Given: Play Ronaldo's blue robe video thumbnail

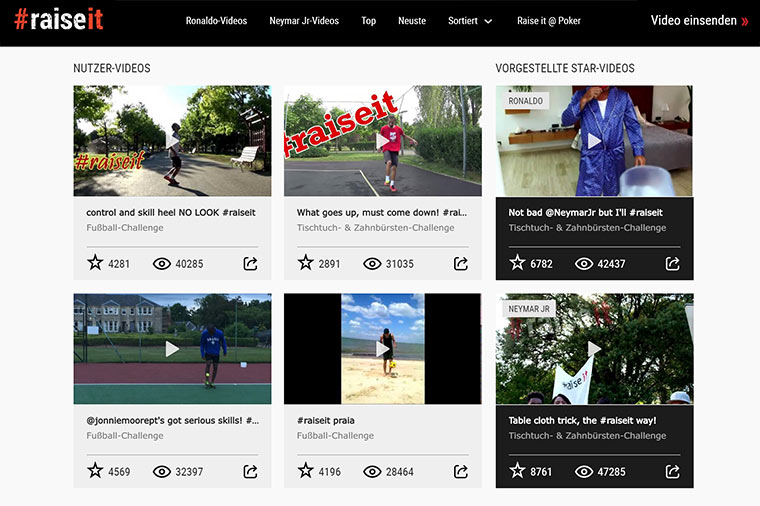Looking at the screenshot, I should [594, 141].
